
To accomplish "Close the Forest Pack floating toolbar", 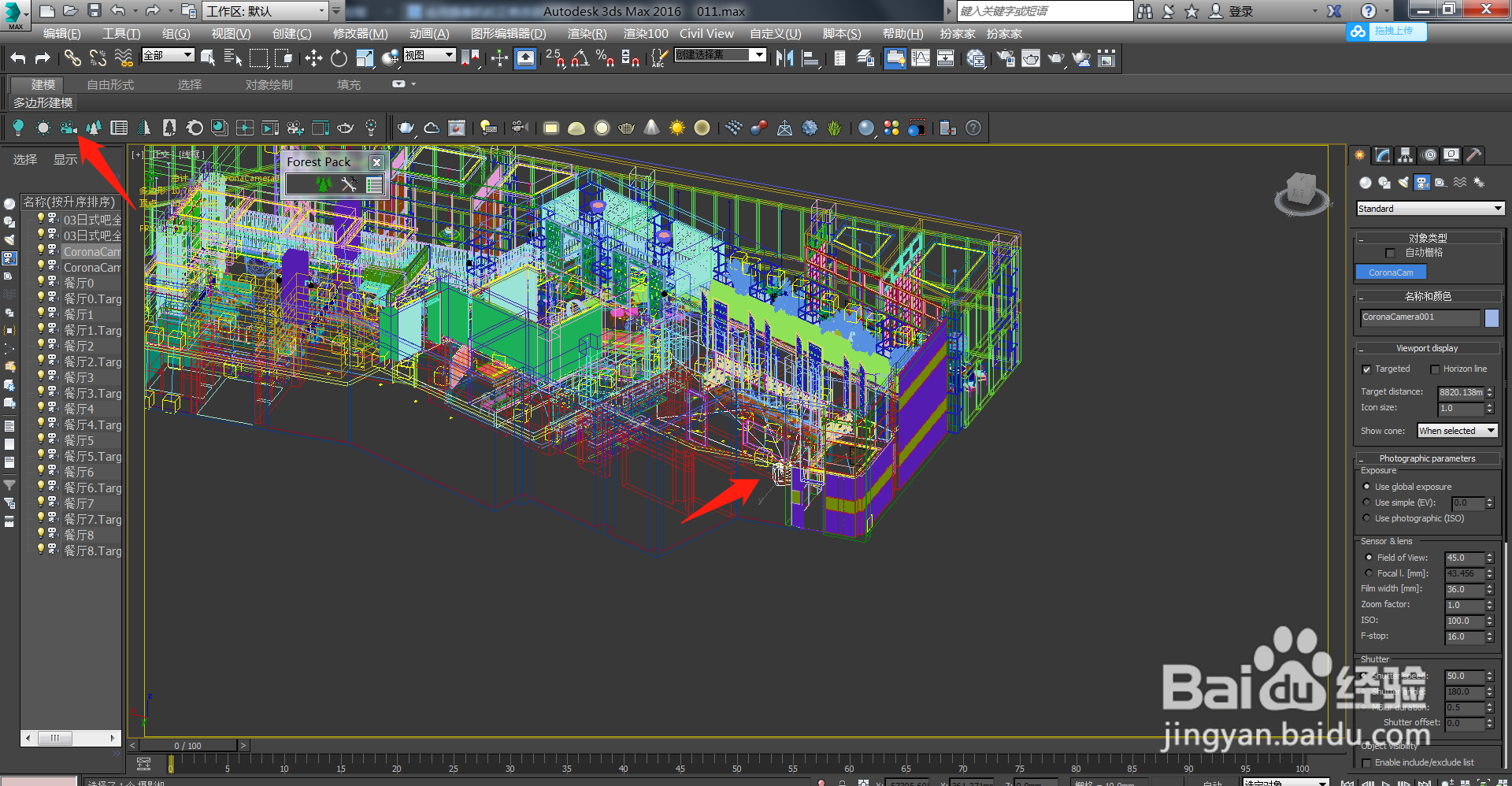I will coord(376,162).
